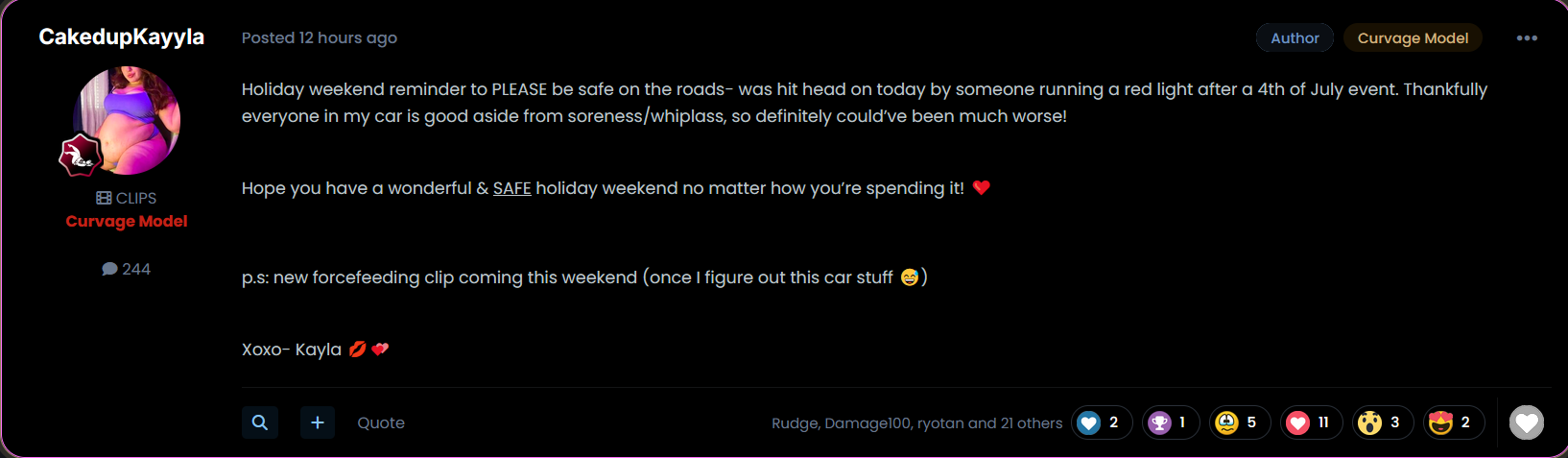The width and height of the screenshot is (1568, 458).
Task: Click the 'Posted 12 hours ago' timestamp
Action: 319,37
